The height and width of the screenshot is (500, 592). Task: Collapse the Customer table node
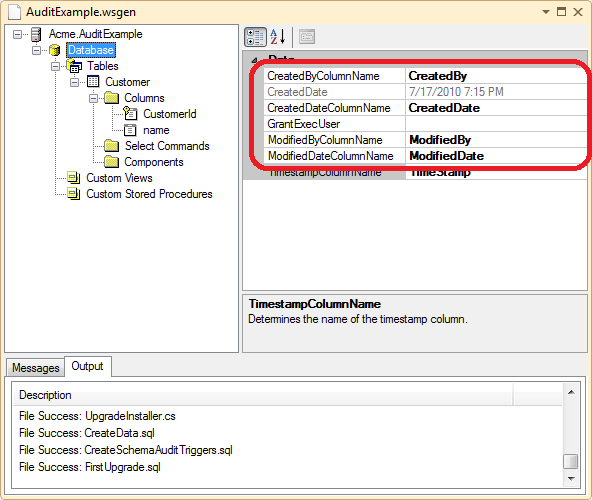click(74, 82)
